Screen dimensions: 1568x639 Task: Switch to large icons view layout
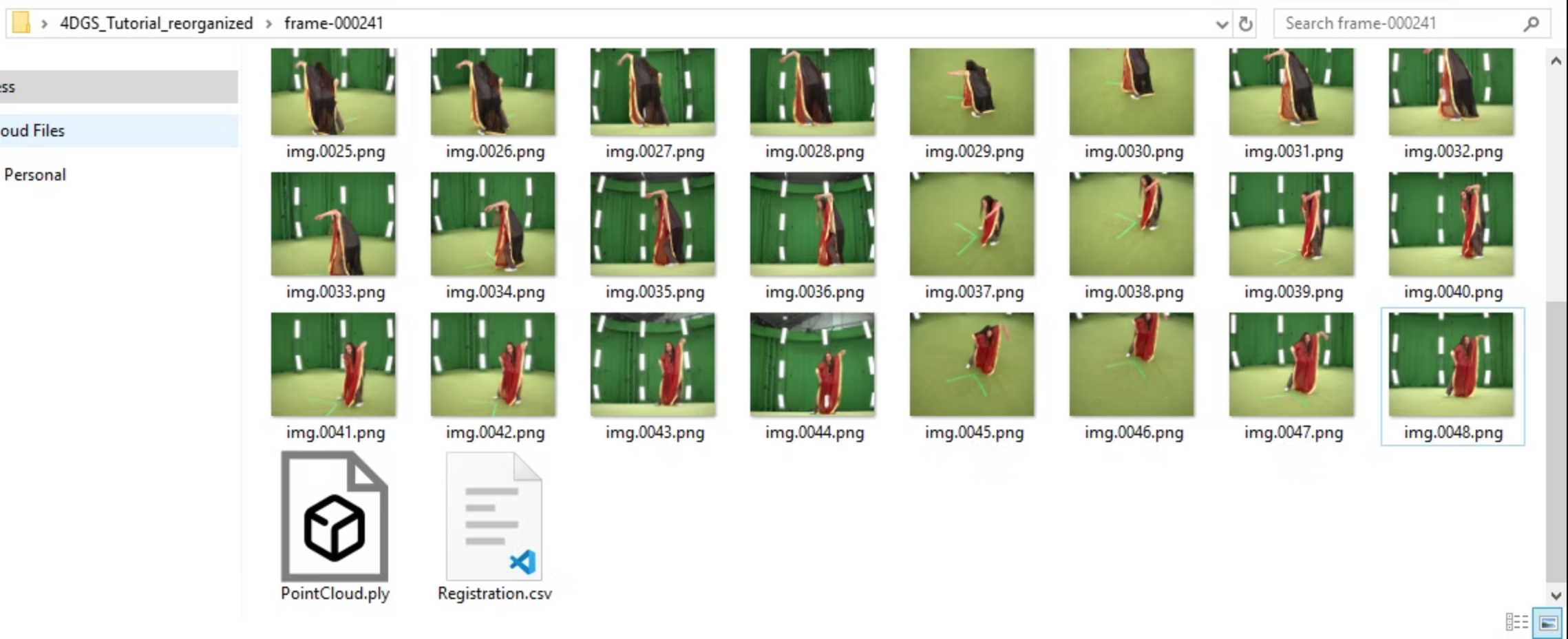(x=1548, y=622)
